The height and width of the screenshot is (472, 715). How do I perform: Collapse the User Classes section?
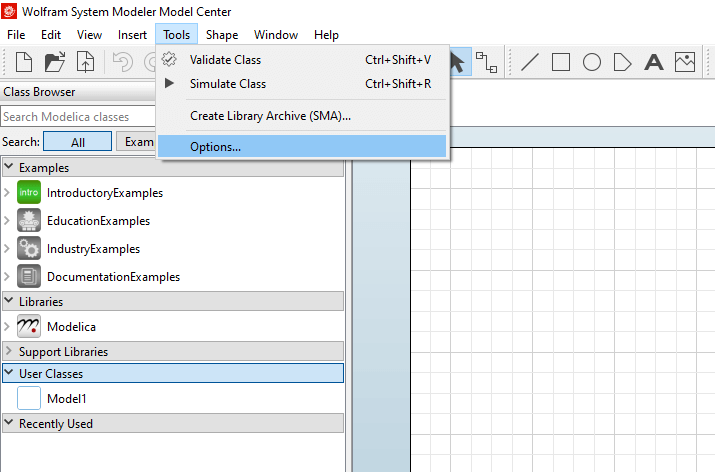click(x=9, y=373)
